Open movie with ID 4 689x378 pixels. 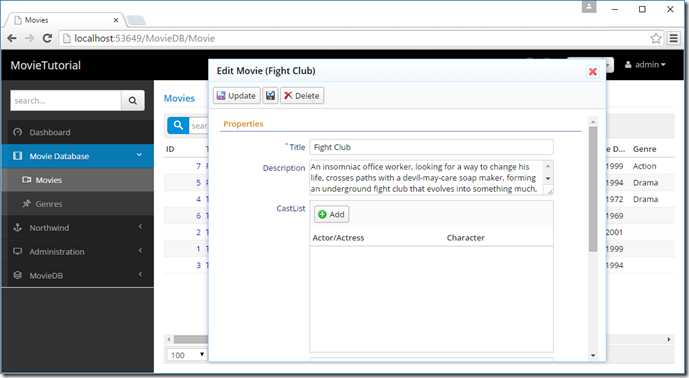pyautogui.click(x=198, y=199)
